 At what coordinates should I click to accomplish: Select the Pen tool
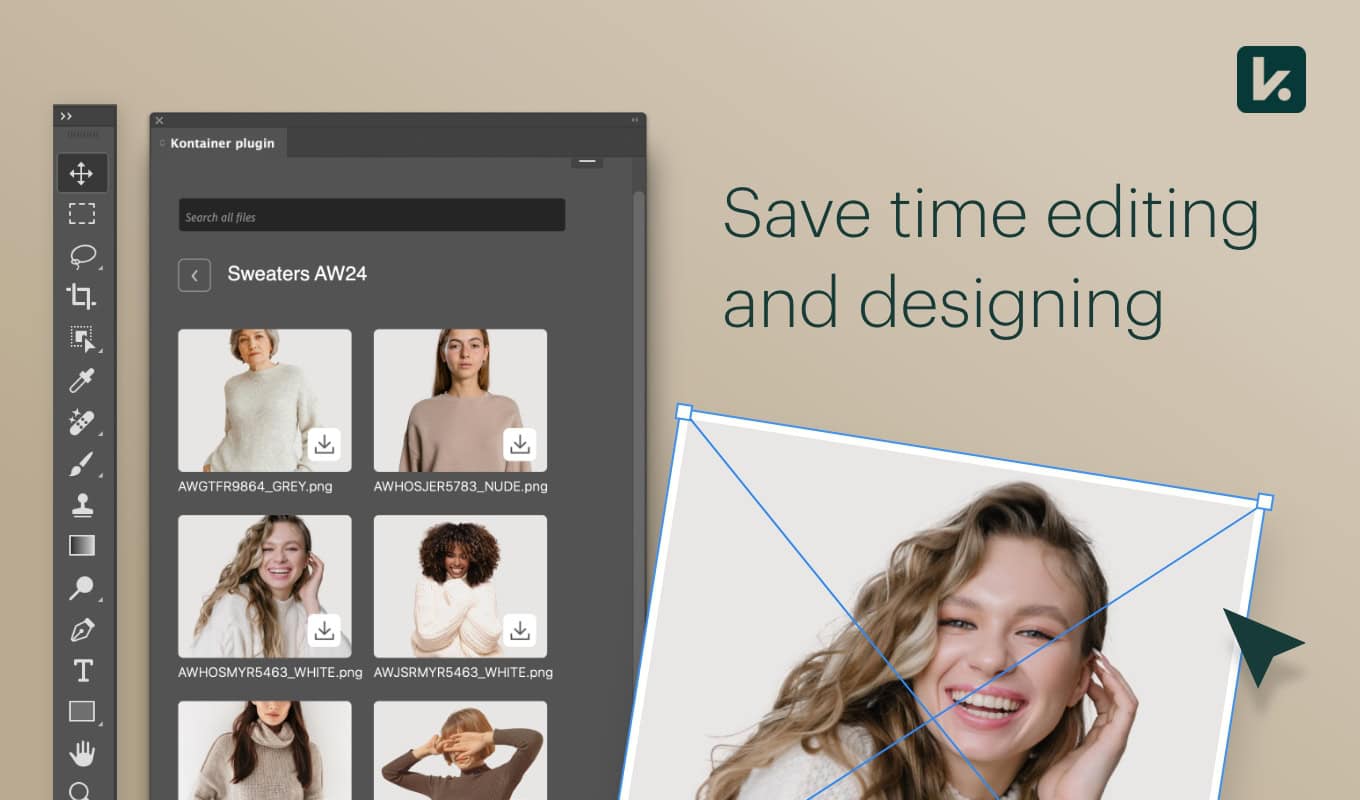(82, 629)
